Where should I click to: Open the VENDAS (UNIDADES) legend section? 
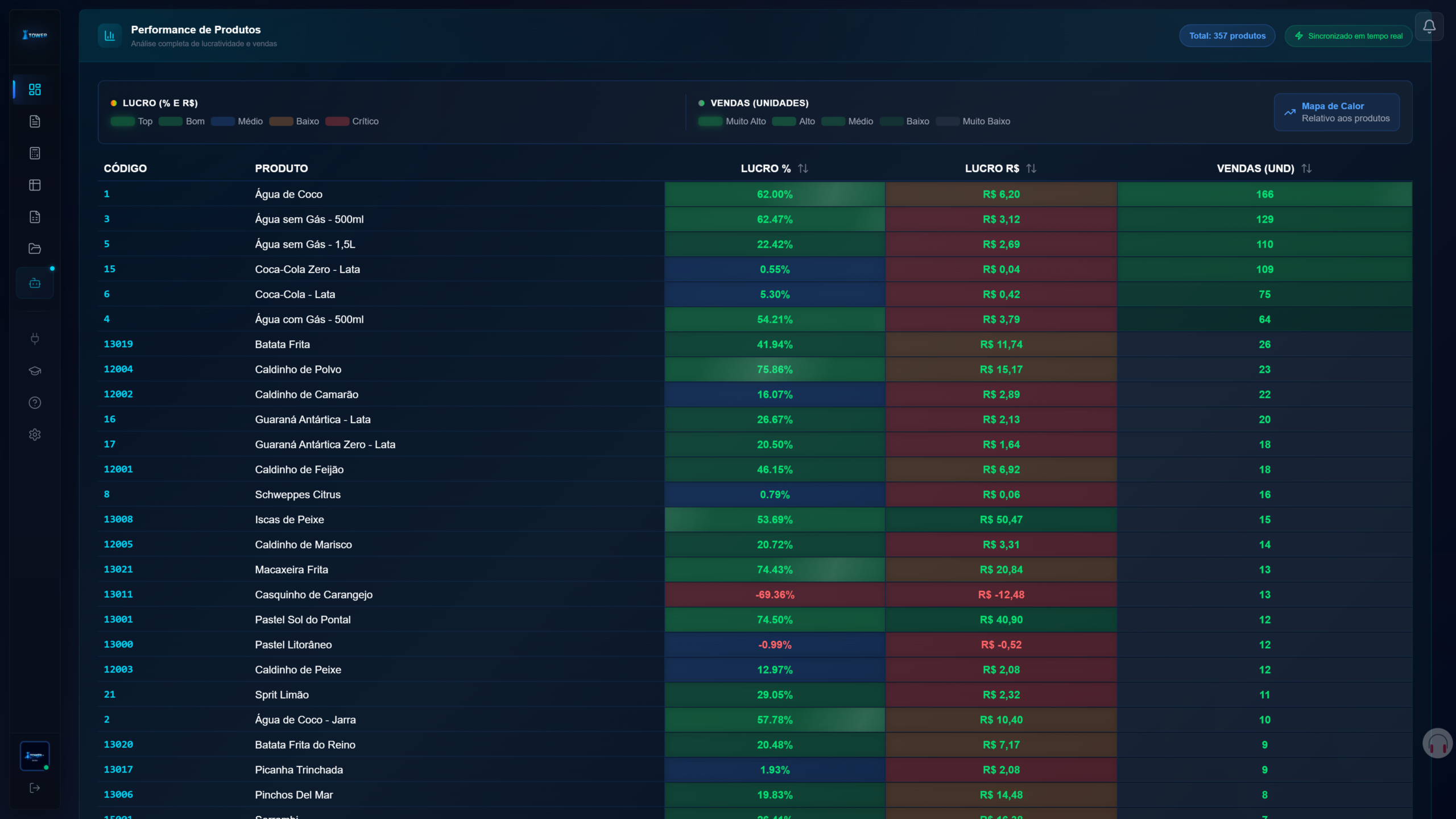coord(760,103)
